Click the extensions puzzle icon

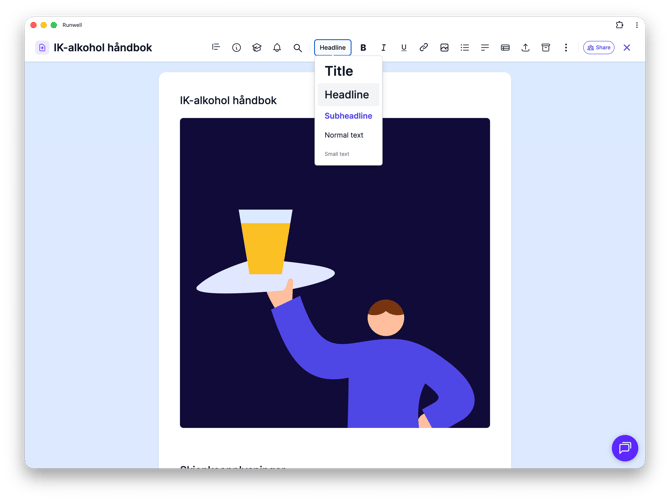[620, 25]
